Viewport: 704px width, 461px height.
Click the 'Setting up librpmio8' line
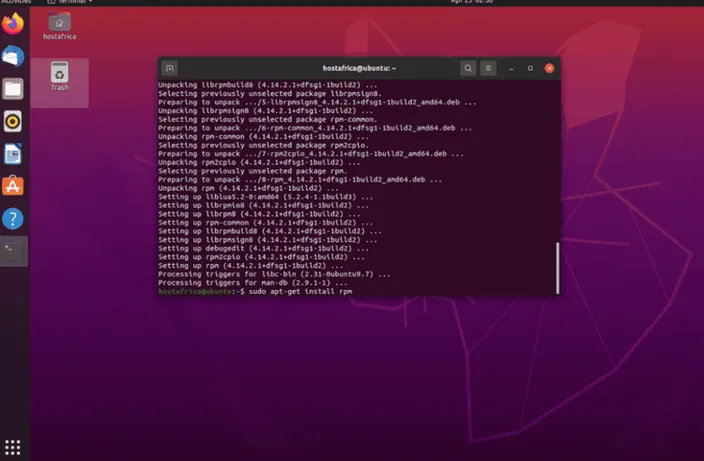pyautogui.click(x=264, y=205)
